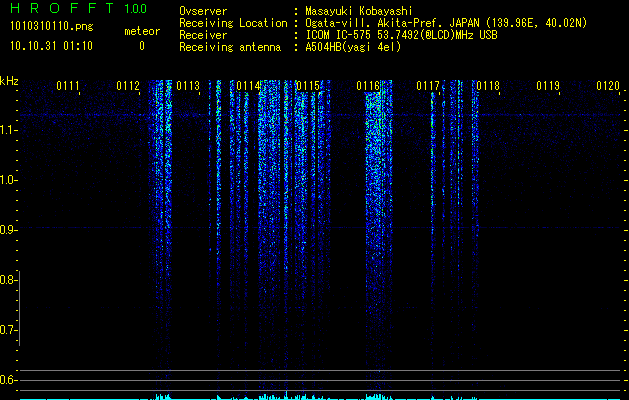Click the 0120 time marker
This screenshot has height=400, width=629.
pos(608,86)
